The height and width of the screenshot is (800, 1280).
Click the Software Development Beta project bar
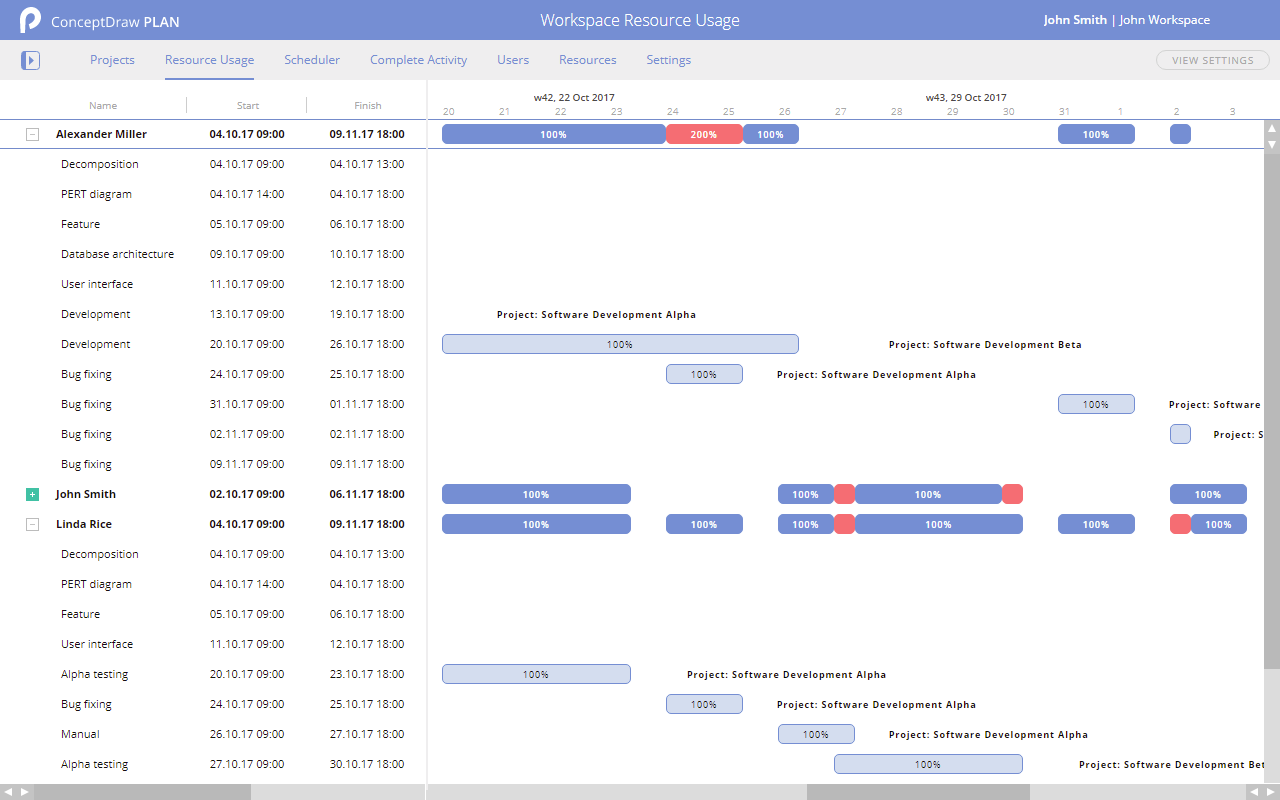620,343
